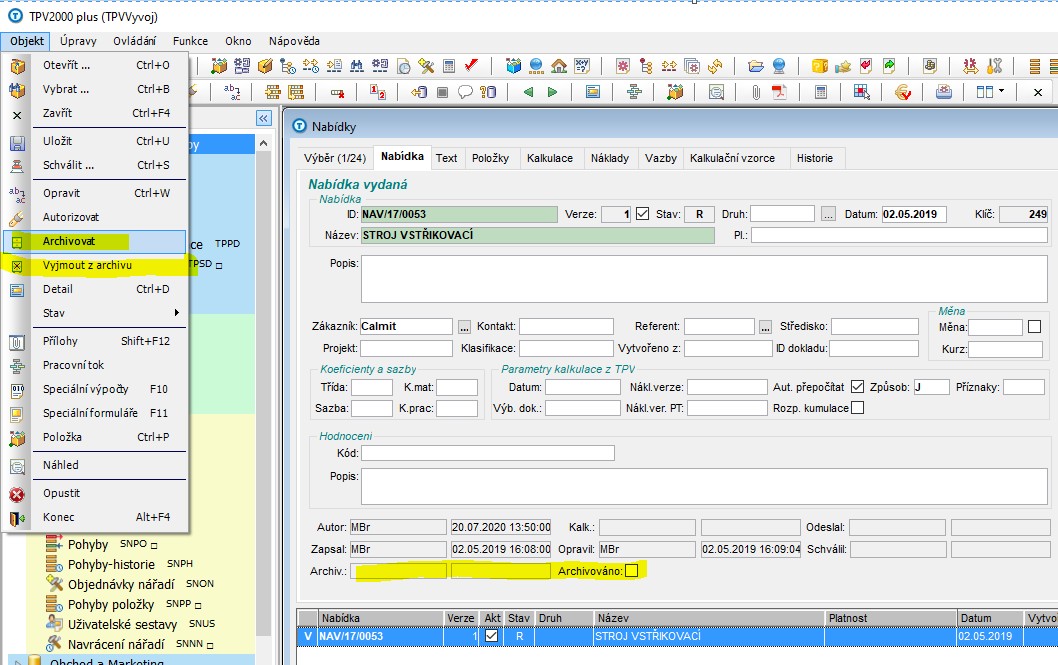Screen dimensions: 1058x665
Task: Expand the Stav submenu arrow
Action: point(177,312)
